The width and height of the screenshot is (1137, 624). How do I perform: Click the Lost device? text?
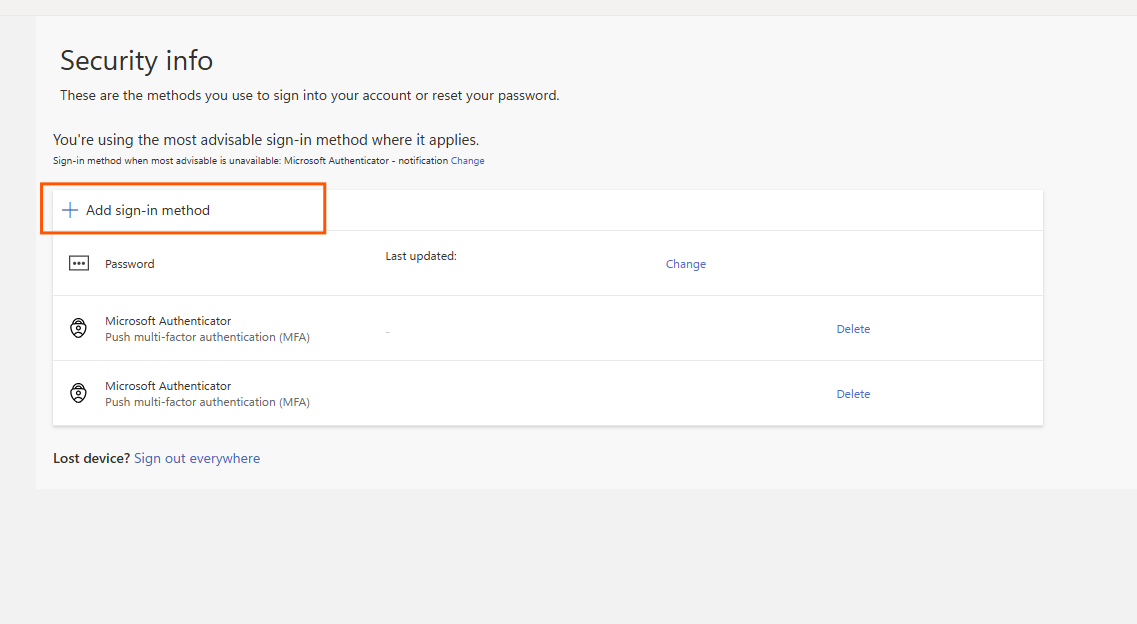coord(91,458)
